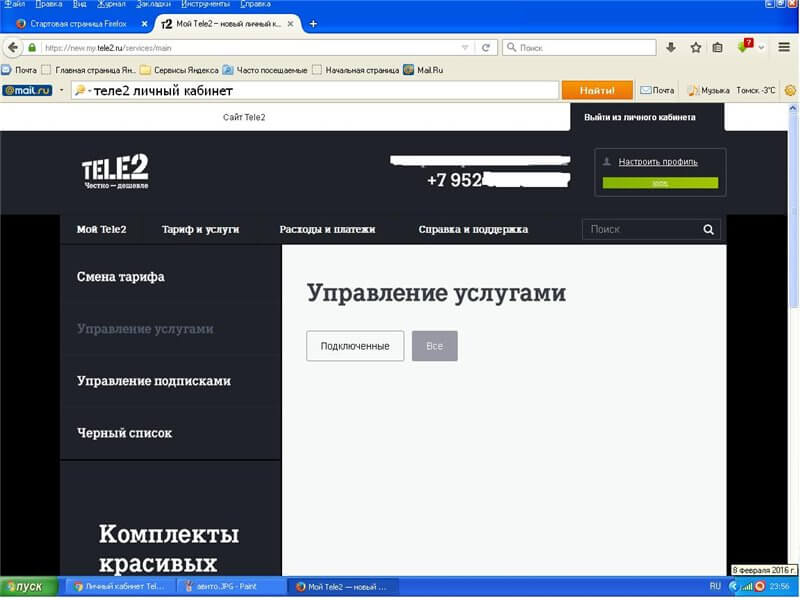The image size is (800, 600).
Task: Click the RU language indicator in tray
Action: 715,587
